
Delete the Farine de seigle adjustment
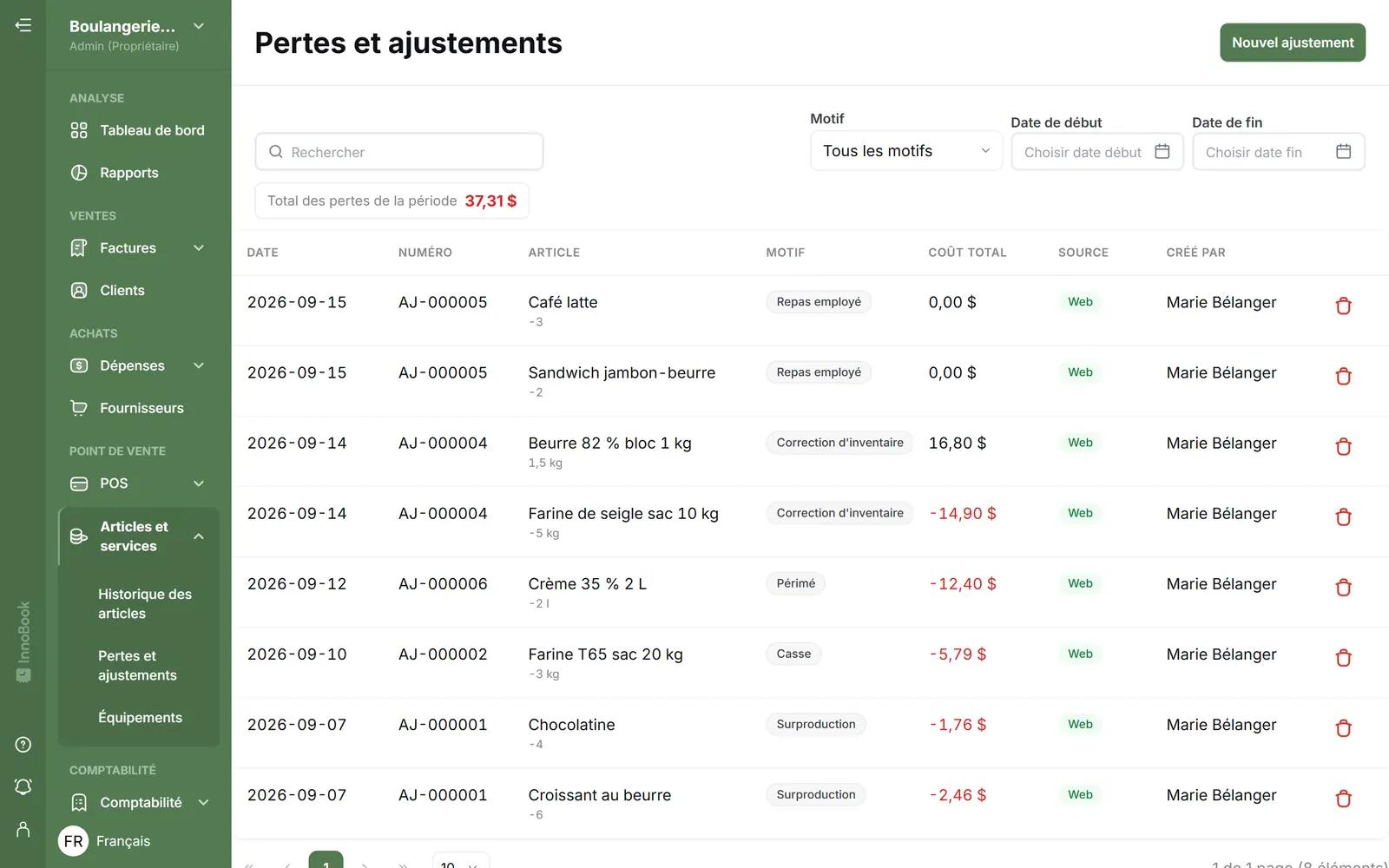[1343, 516]
